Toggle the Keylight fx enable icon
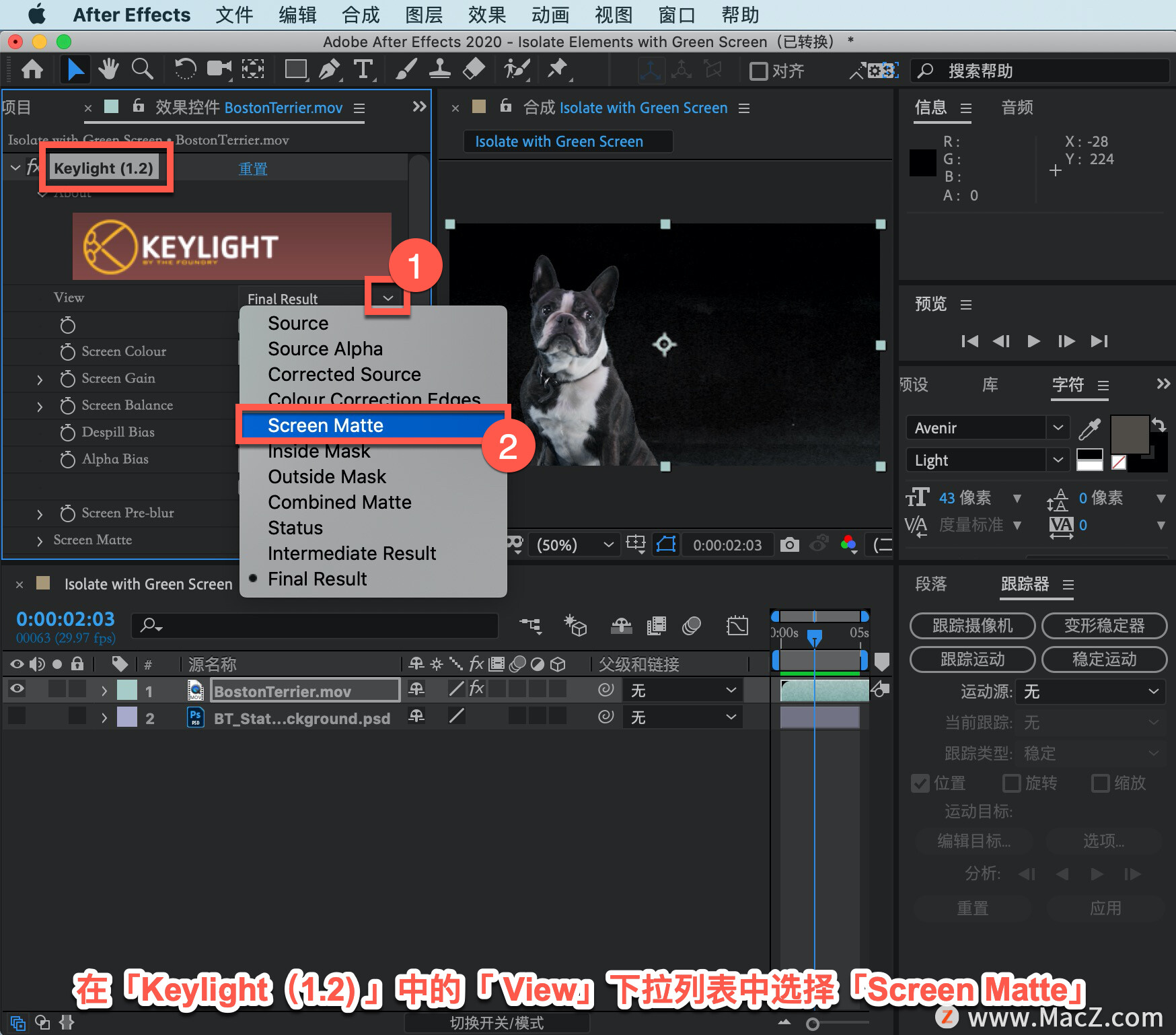1176x1035 pixels. tap(32, 168)
